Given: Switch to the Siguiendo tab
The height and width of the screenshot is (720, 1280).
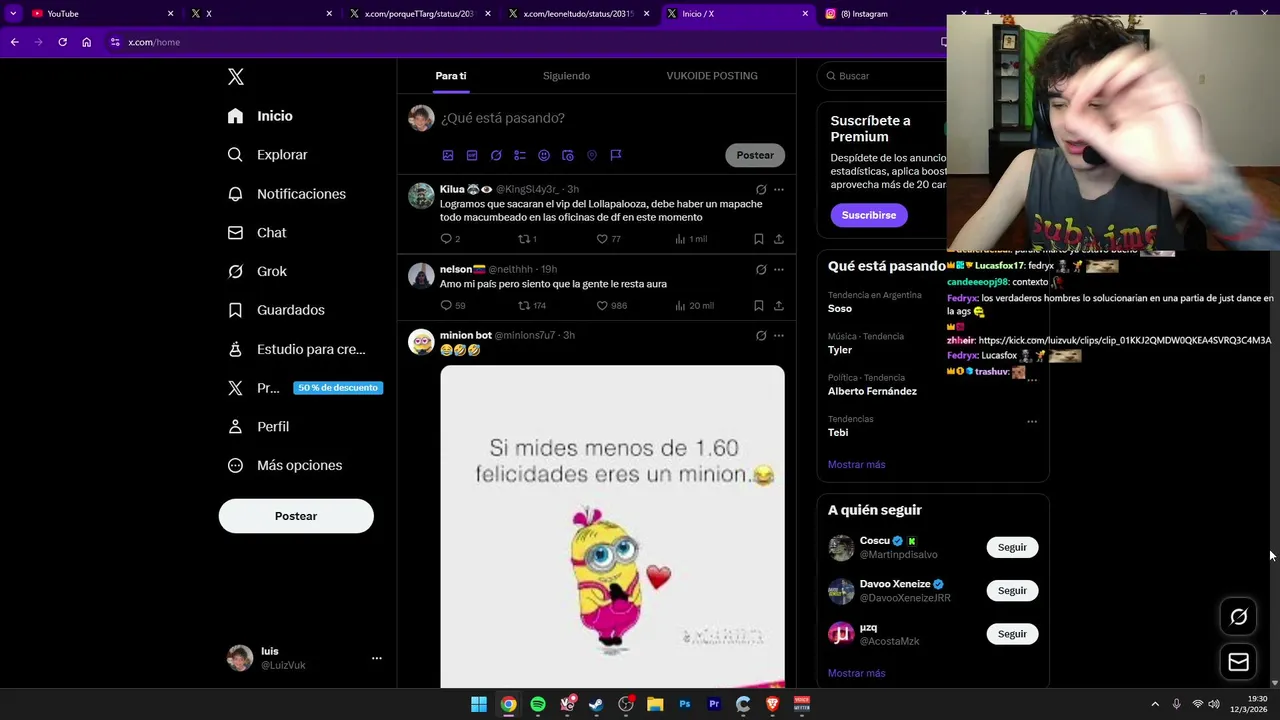Looking at the screenshot, I should 566,76.
